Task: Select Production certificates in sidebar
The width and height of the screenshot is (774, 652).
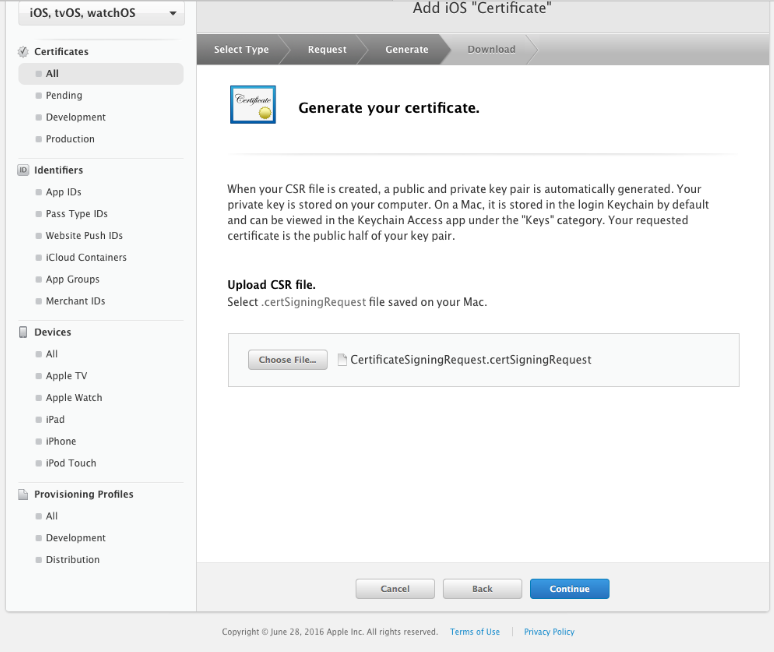Action: [x=70, y=139]
